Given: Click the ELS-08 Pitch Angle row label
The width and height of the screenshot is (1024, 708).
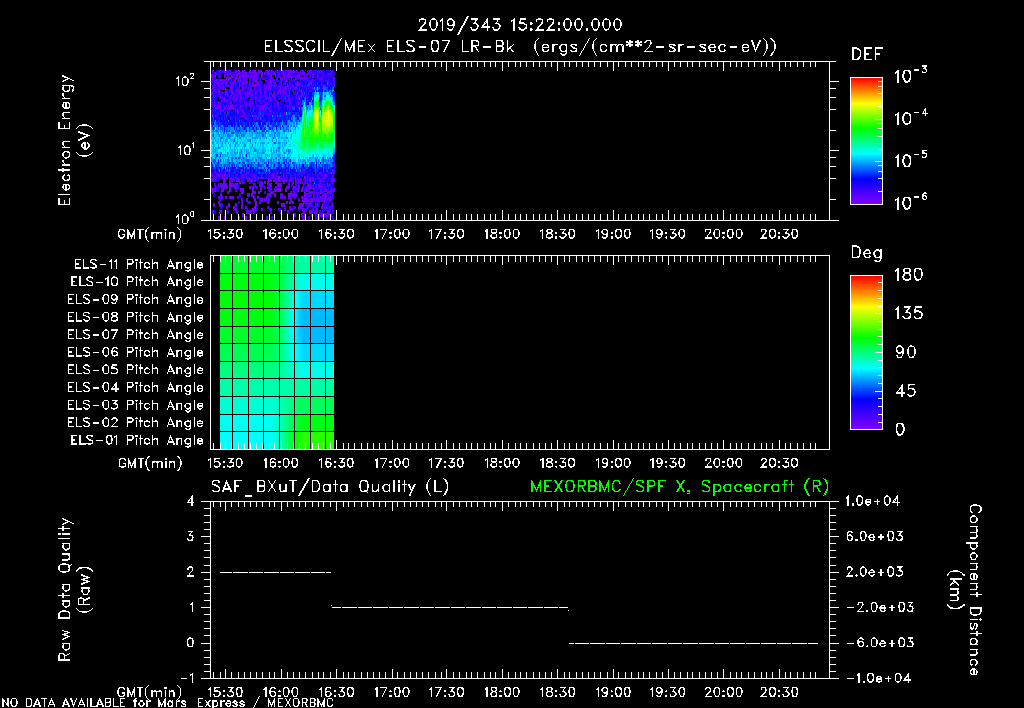Looking at the screenshot, I should (x=135, y=317).
